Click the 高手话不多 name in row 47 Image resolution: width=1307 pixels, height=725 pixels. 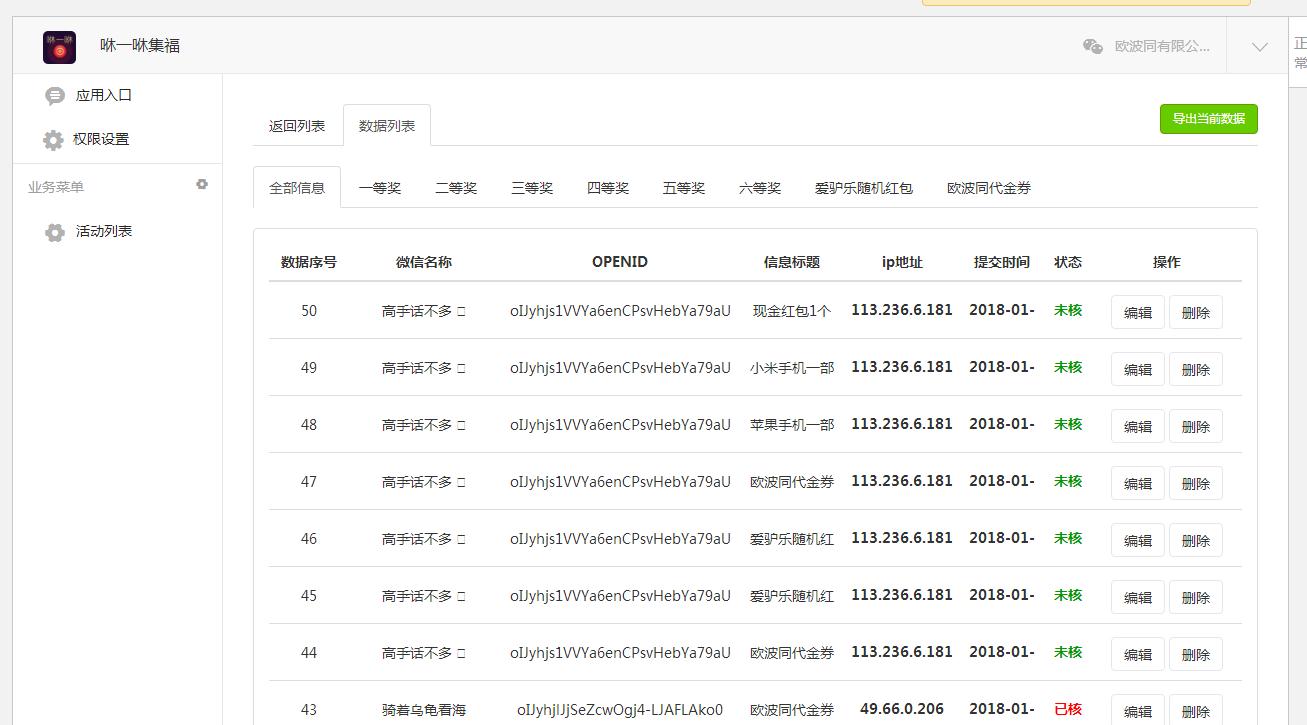pyautogui.click(x=424, y=482)
